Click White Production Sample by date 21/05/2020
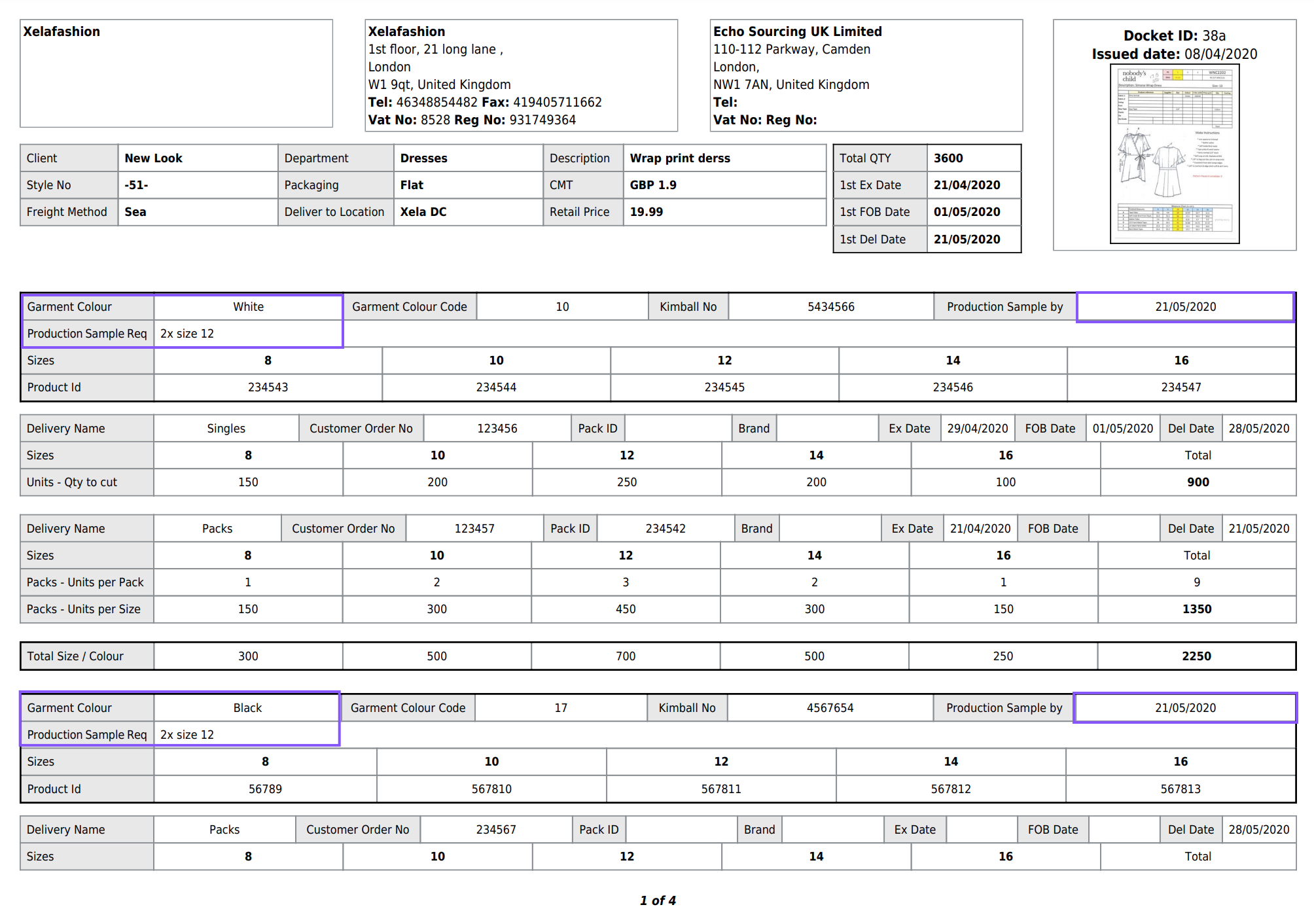 coord(1184,307)
